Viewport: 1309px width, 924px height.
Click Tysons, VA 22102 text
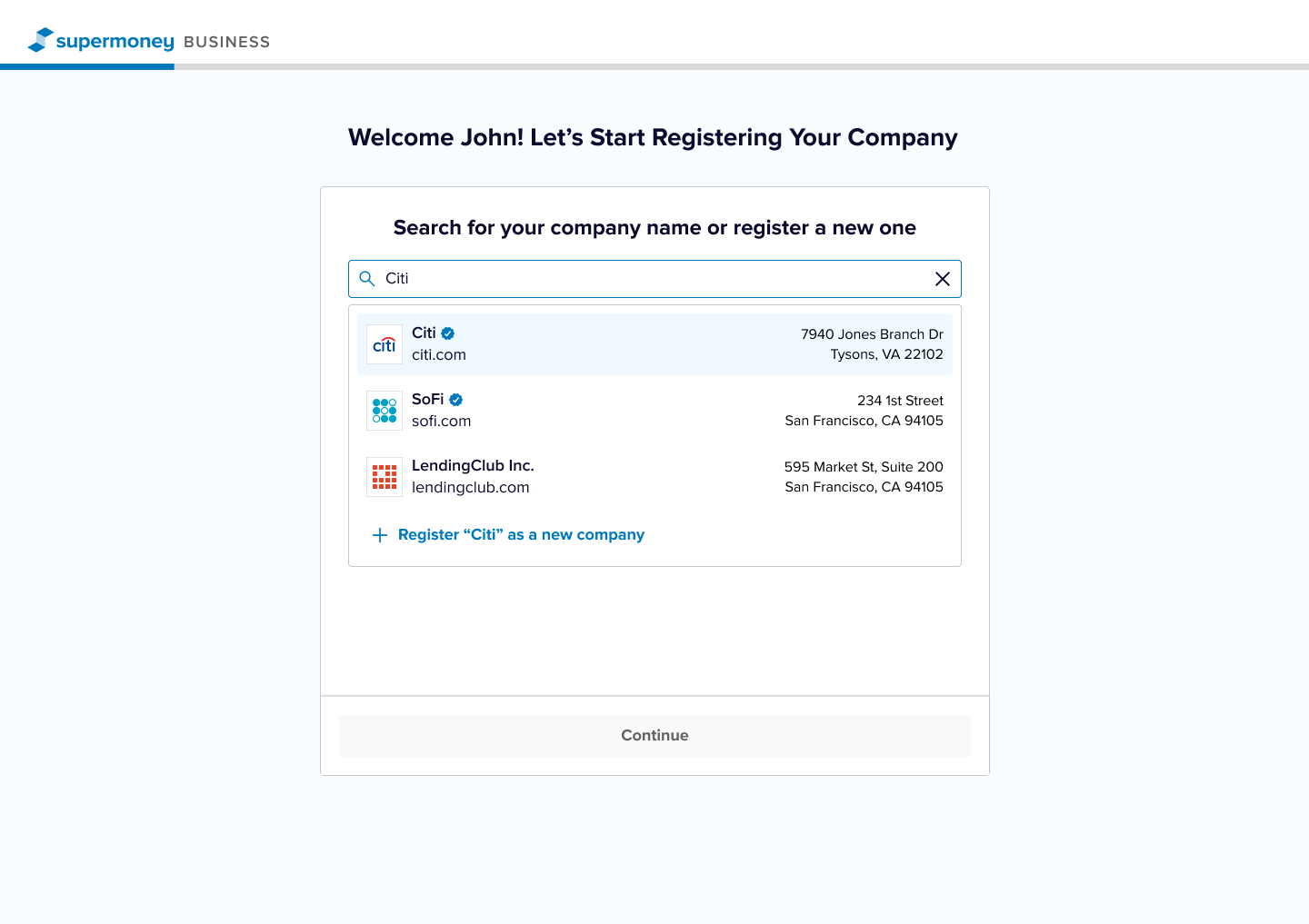(x=886, y=354)
